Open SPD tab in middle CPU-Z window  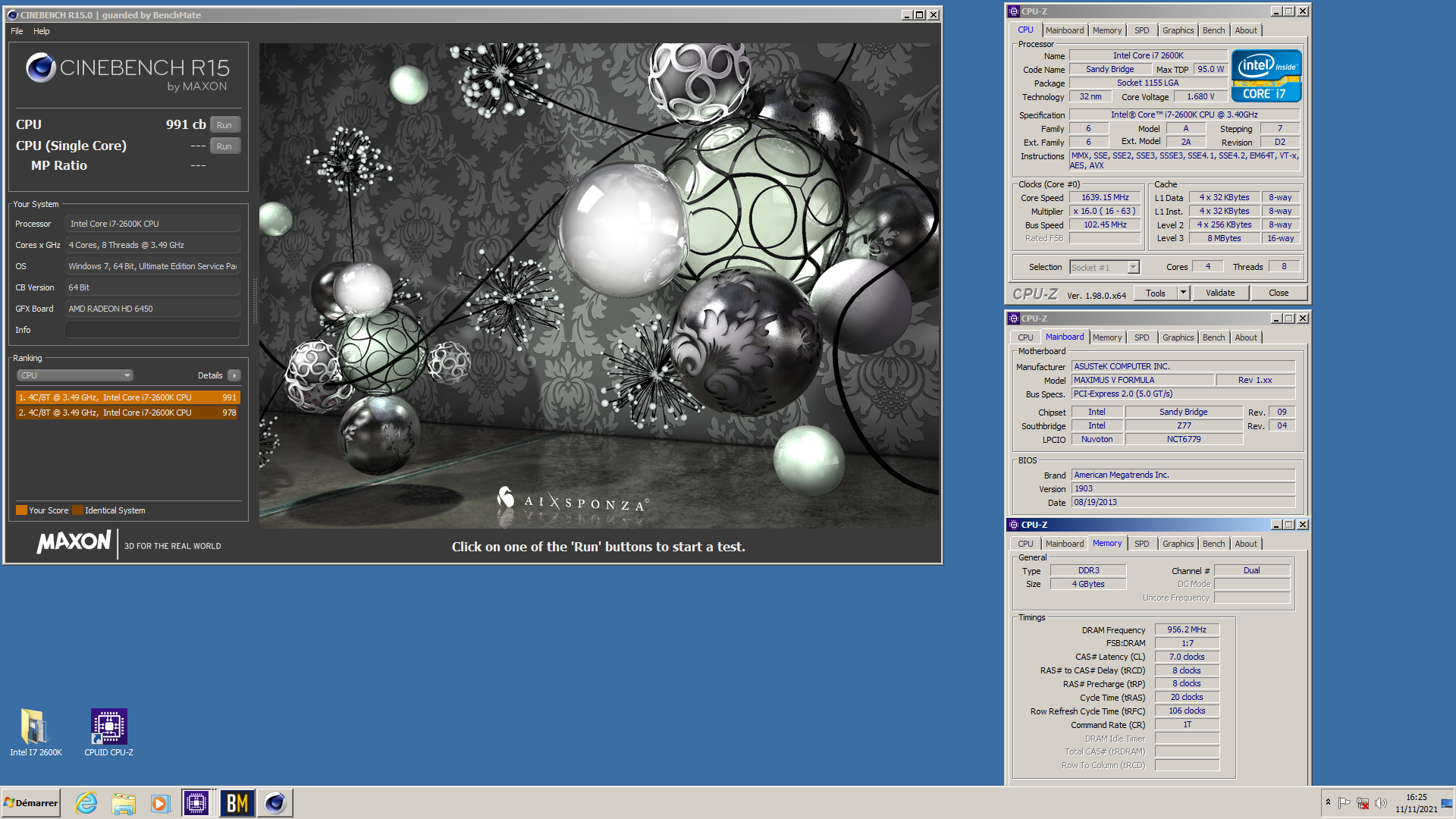(x=1142, y=337)
